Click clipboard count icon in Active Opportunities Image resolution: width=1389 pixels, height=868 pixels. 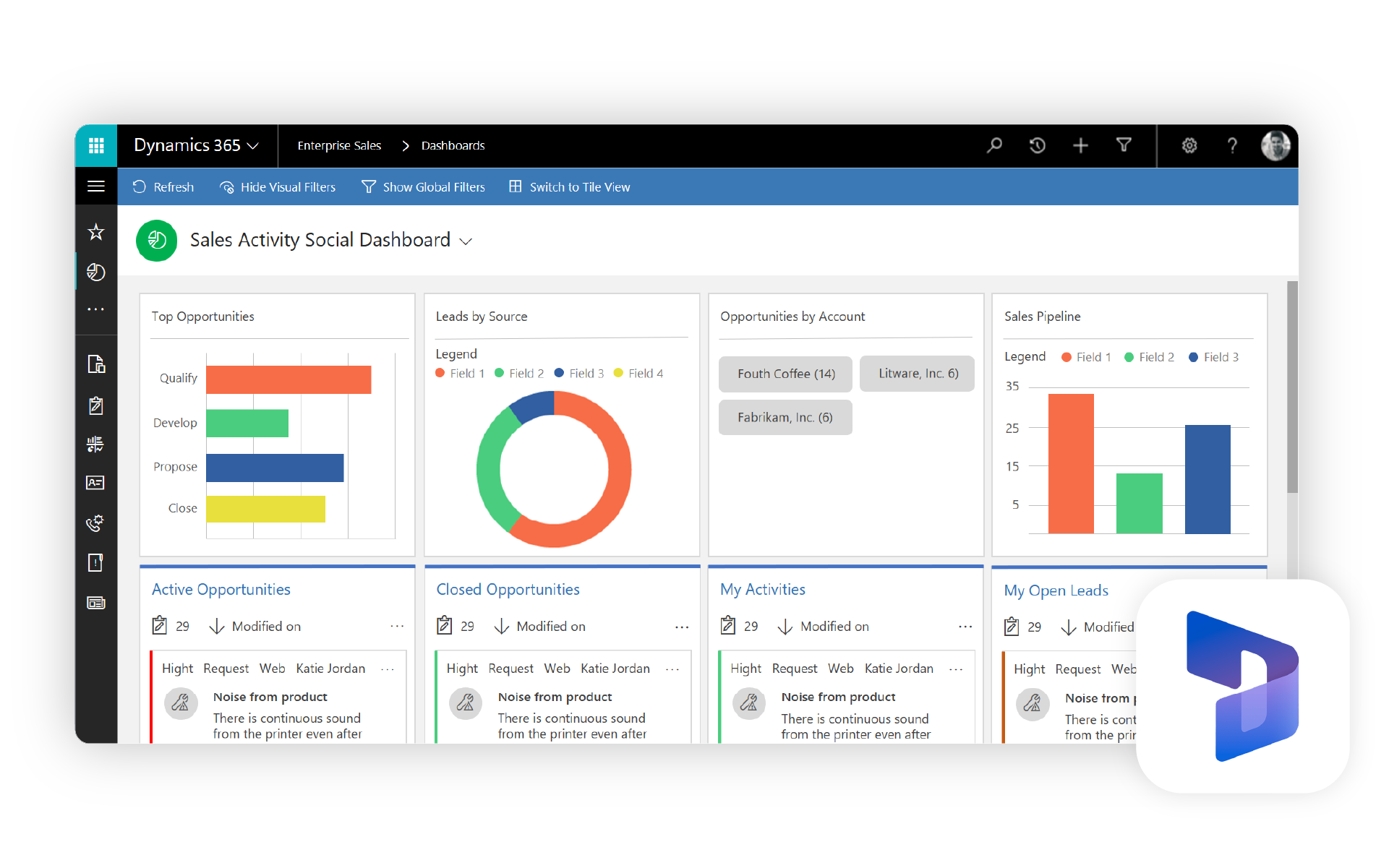point(160,625)
